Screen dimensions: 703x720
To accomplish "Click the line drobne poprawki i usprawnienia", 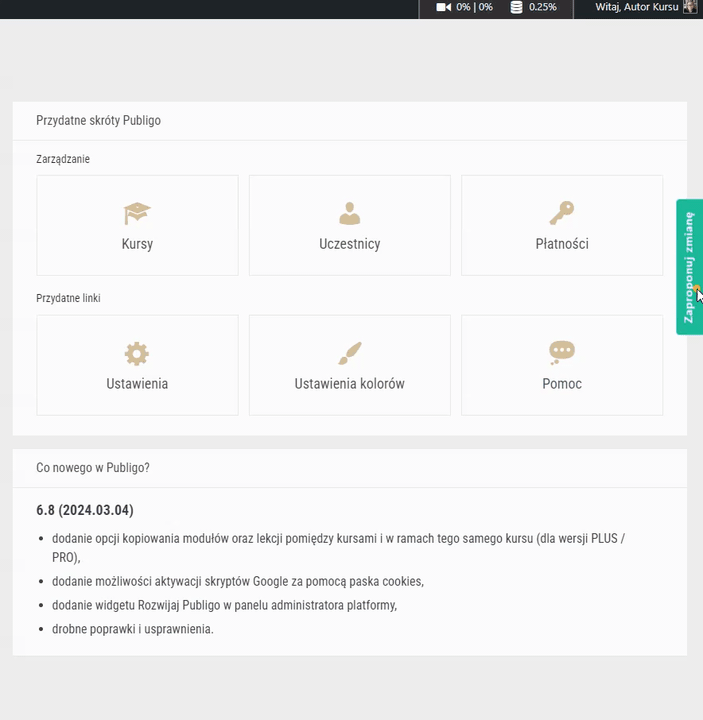I will point(133,629).
